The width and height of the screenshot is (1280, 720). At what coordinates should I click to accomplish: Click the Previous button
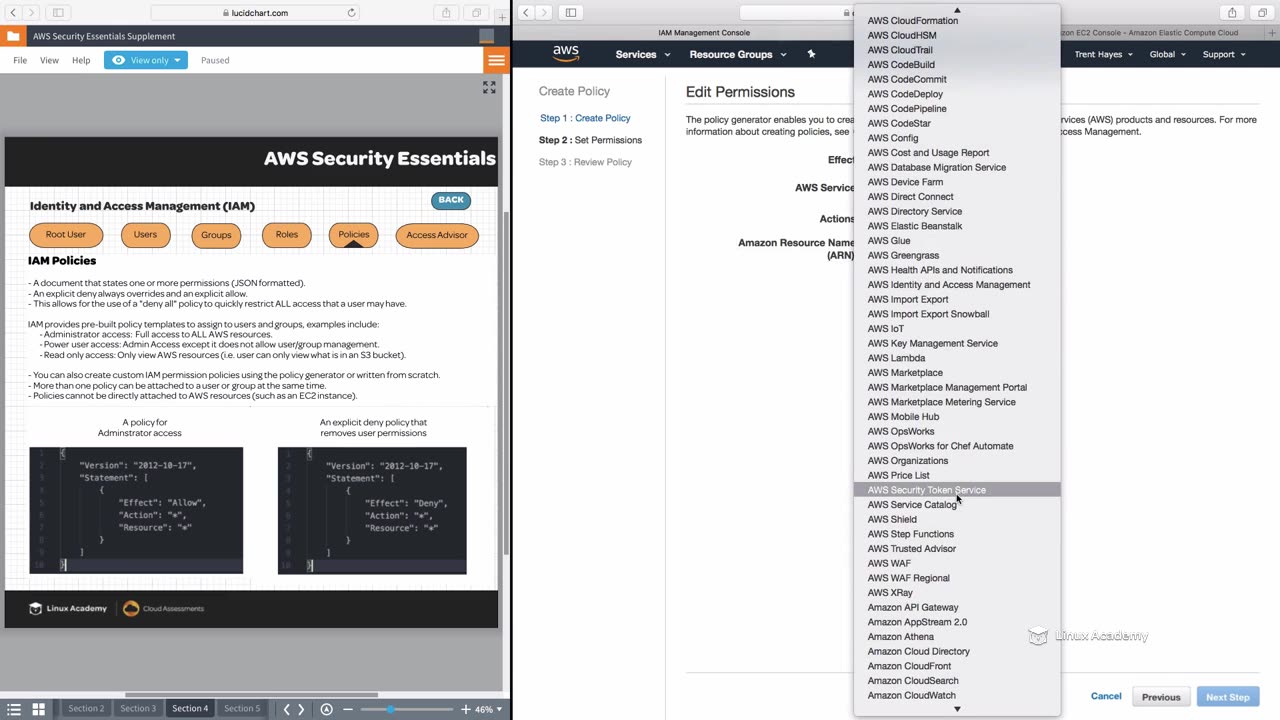pyautogui.click(x=1161, y=697)
